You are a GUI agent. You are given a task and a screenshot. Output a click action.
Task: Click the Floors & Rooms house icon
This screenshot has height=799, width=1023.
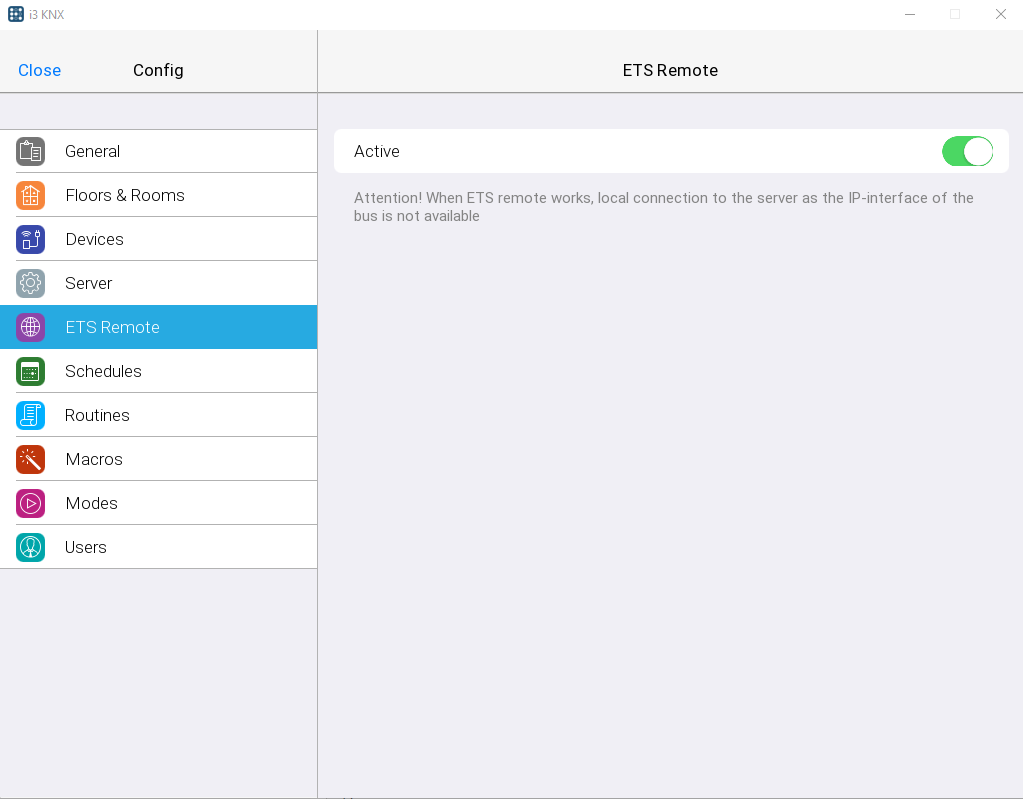tap(30, 195)
